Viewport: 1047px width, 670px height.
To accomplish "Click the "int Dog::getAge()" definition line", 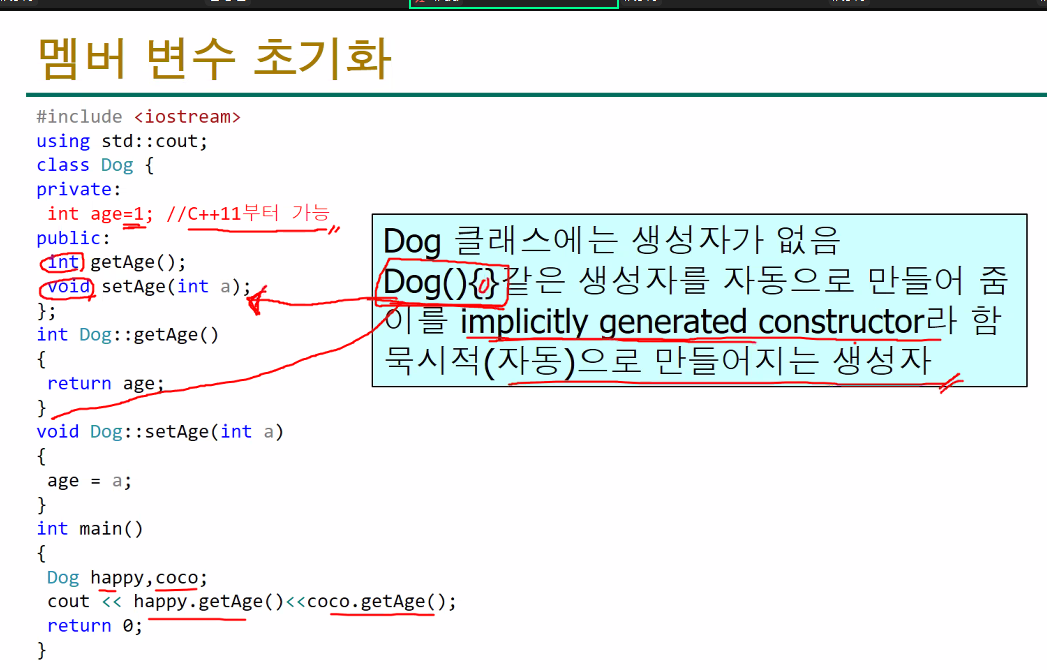I will tap(128, 335).
